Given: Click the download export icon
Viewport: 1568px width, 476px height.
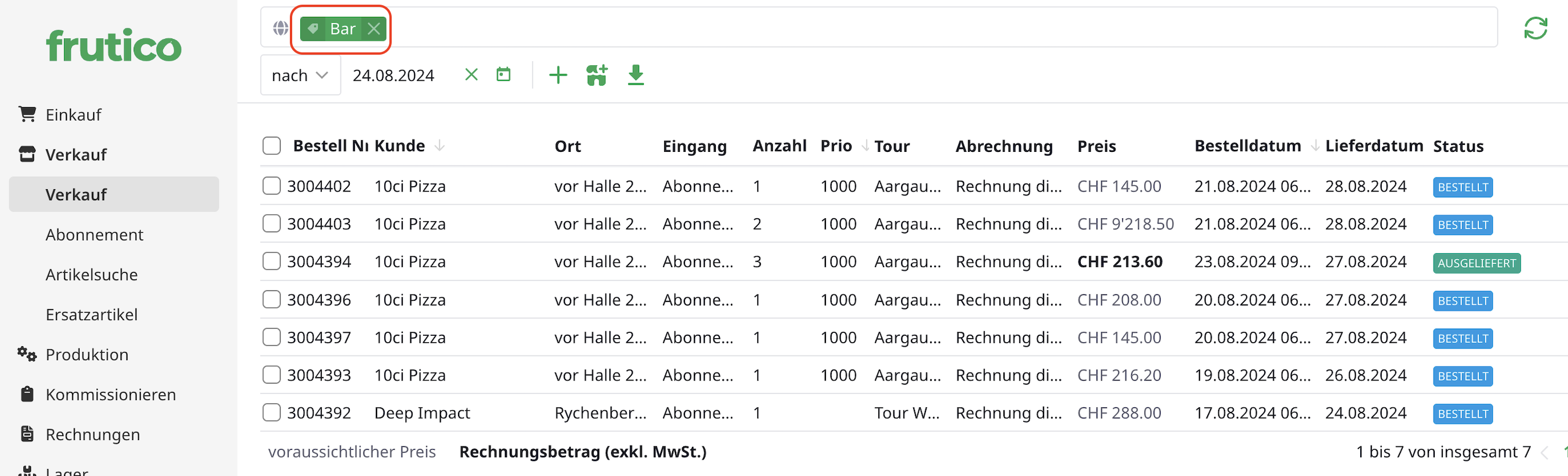Looking at the screenshot, I should pos(636,76).
